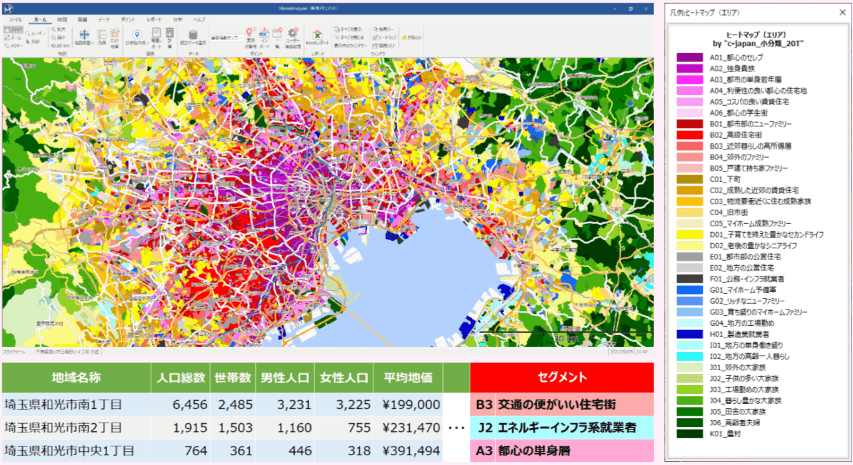Expand the 表示中のウィンドウ dropdown

(x=350, y=46)
